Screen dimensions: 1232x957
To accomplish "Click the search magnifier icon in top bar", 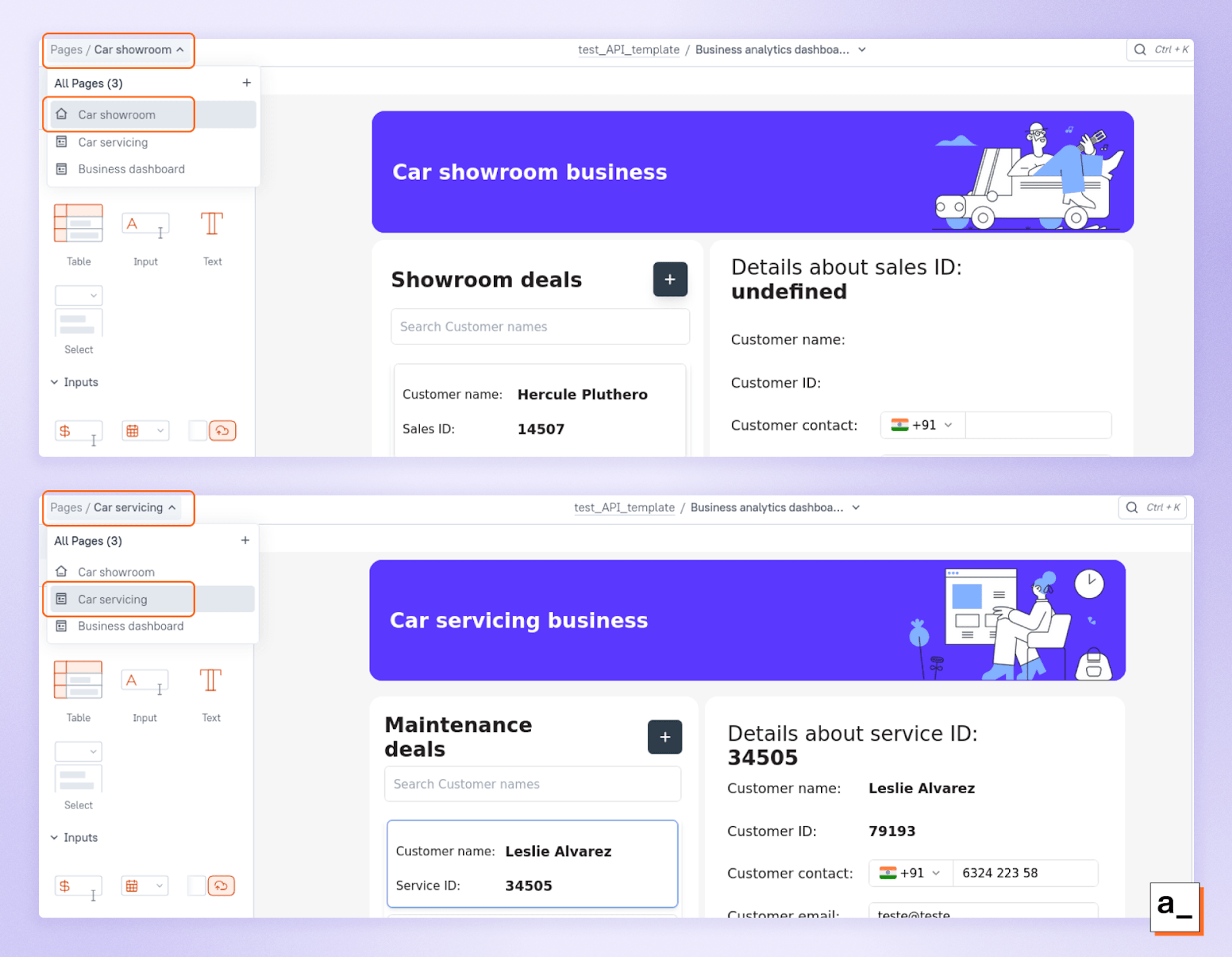I will (1140, 49).
